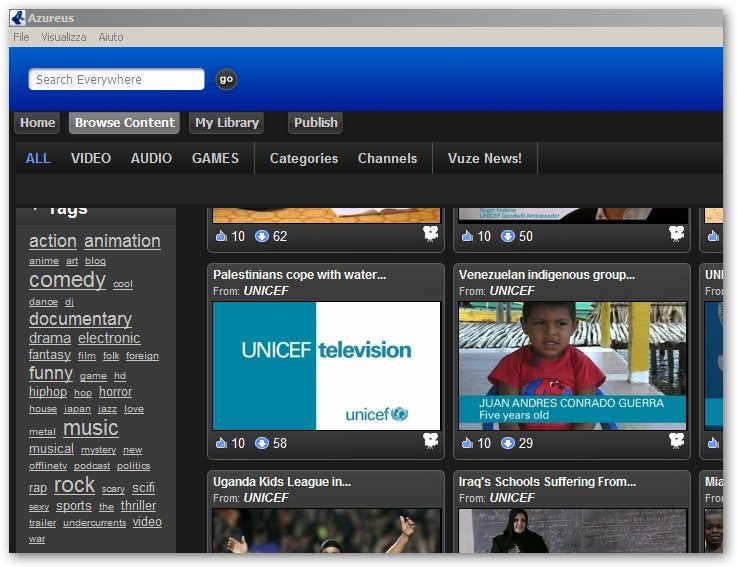Click title Iraq's Schools Suffering From...
Image resolution: width=737 pixels, height=567 pixels.
pos(547,481)
